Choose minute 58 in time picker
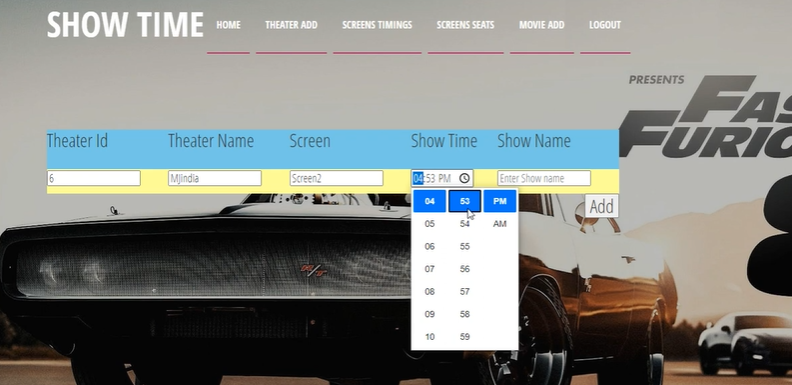Image resolution: width=792 pixels, height=385 pixels. [x=465, y=314]
